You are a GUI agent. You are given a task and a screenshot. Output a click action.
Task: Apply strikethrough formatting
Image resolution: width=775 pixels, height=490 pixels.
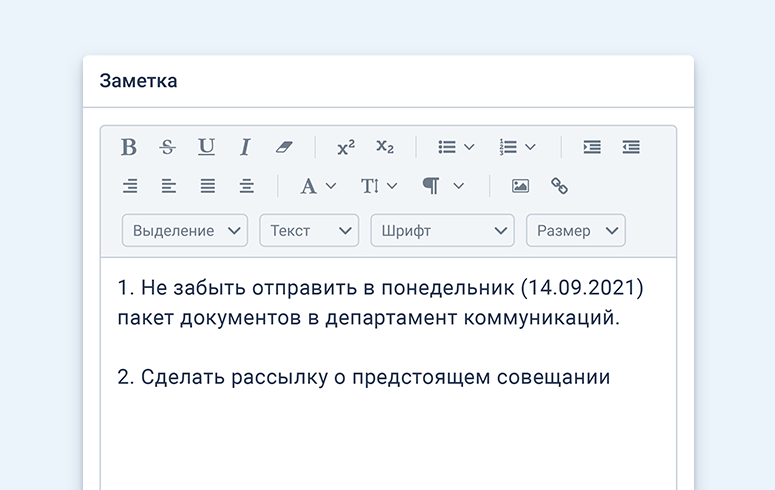click(x=168, y=147)
